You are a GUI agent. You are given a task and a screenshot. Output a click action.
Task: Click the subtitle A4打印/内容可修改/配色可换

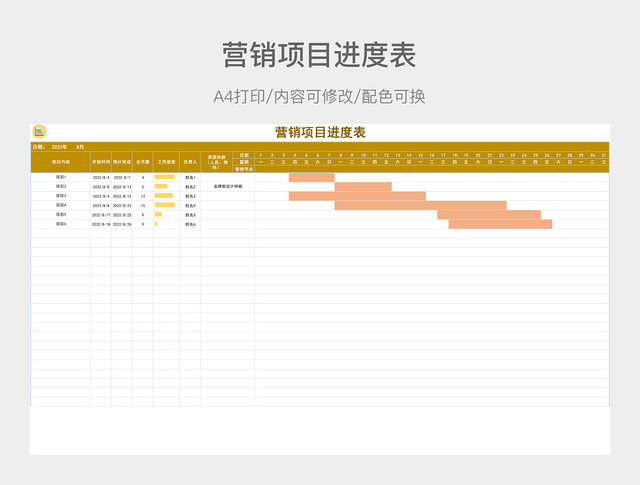[319, 97]
